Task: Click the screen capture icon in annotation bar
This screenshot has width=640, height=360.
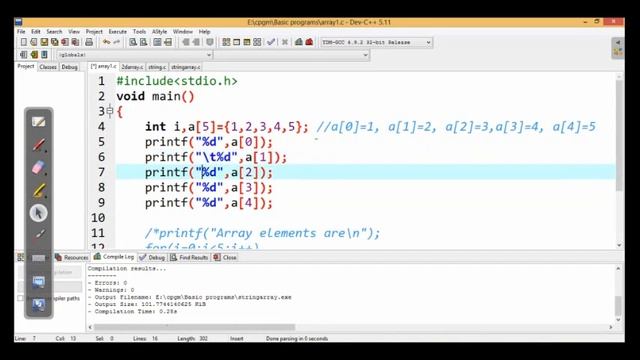Action: [39, 282]
